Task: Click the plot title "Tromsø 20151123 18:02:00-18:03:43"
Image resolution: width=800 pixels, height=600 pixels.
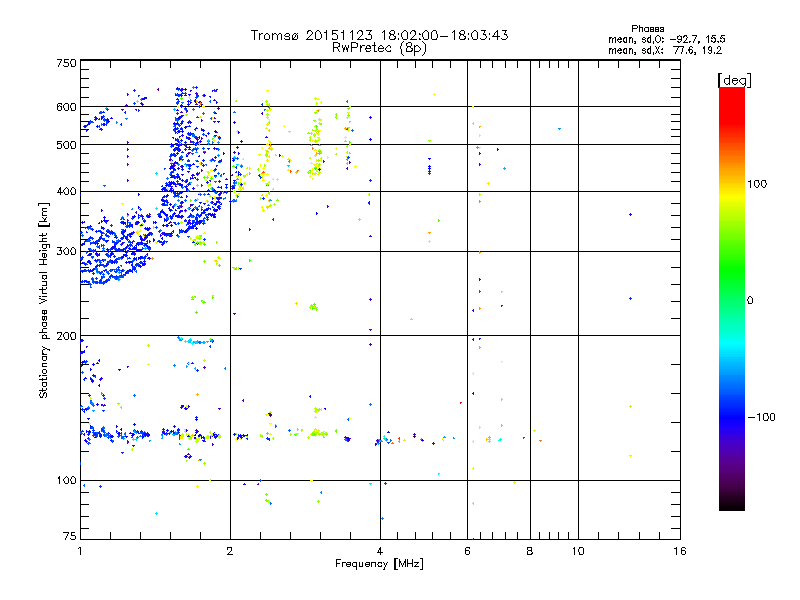Action: click(x=379, y=35)
